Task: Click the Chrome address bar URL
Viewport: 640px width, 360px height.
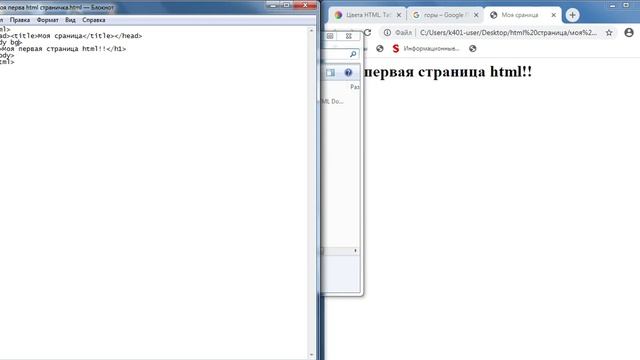Action: (508, 32)
